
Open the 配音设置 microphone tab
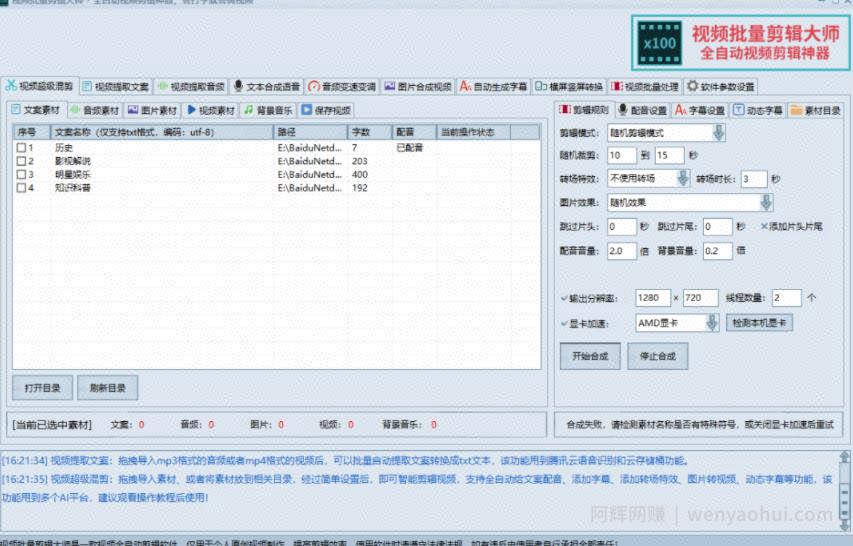tap(642, 110)
